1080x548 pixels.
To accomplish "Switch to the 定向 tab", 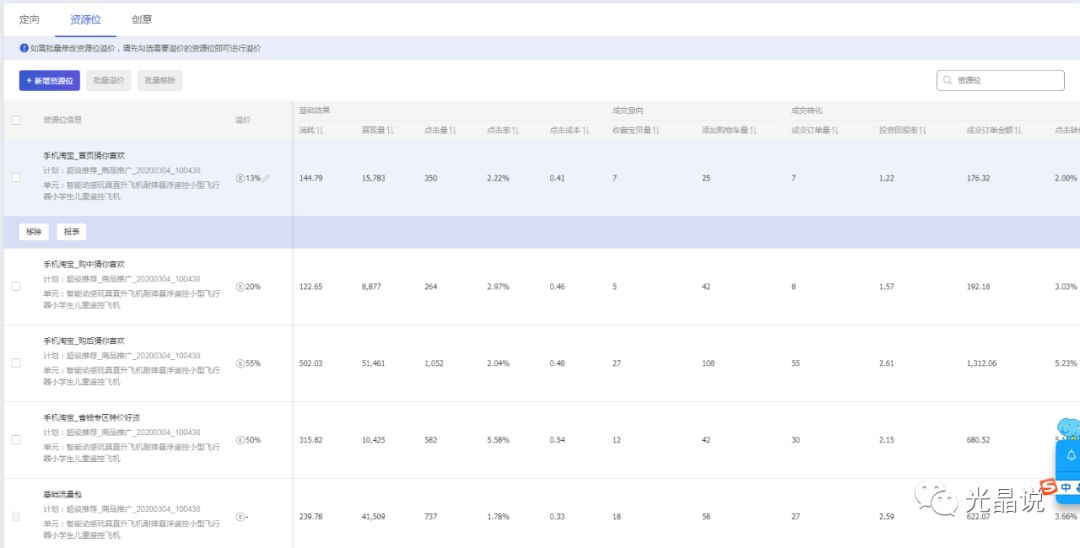I will [x=30, y=19].
